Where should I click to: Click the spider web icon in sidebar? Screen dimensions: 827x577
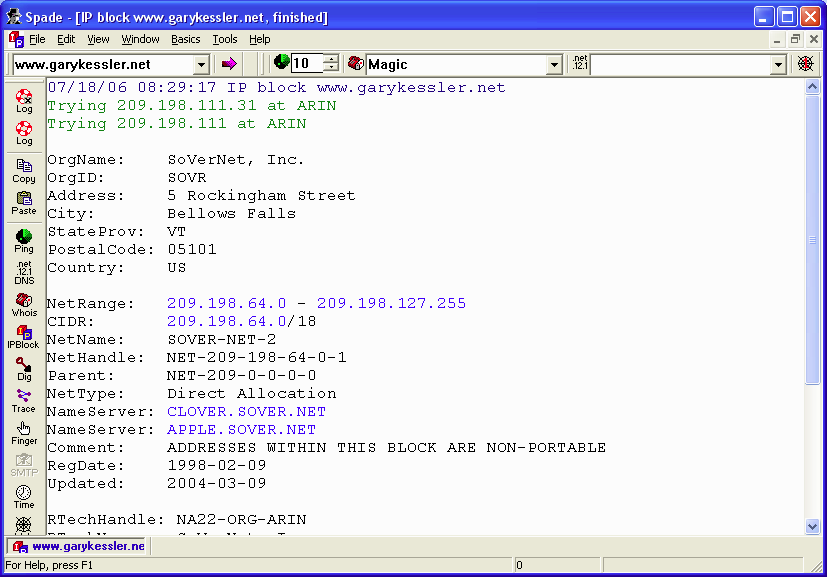coord(24,525)
